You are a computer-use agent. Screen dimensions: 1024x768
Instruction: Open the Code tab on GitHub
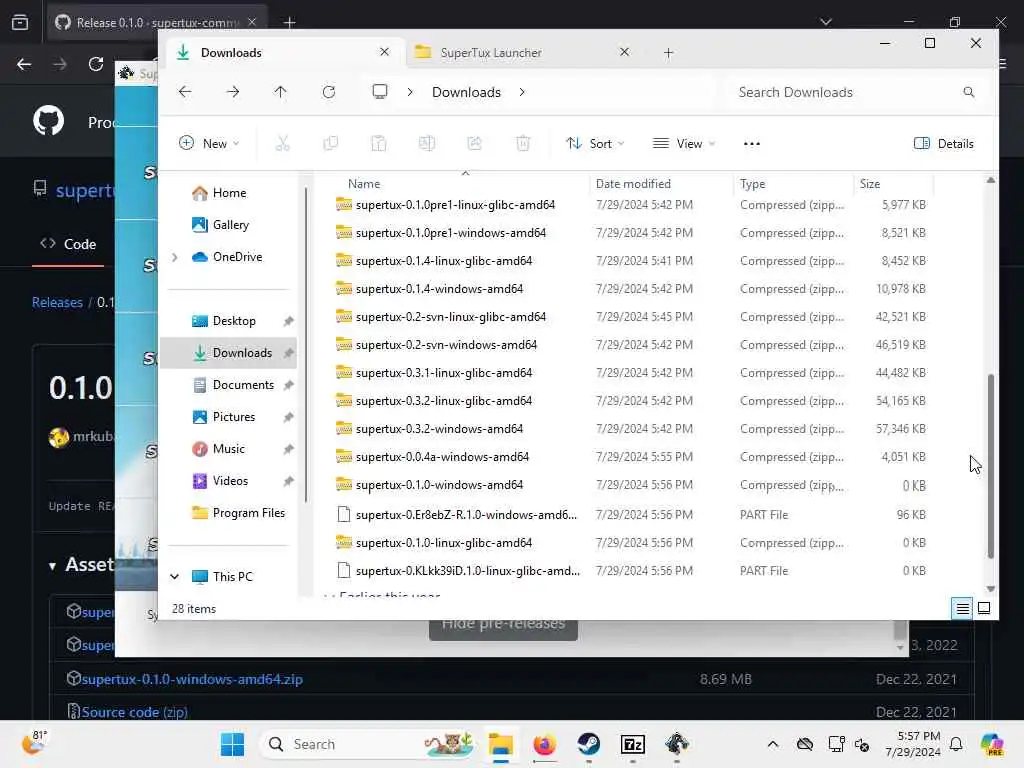coord(68,244)
